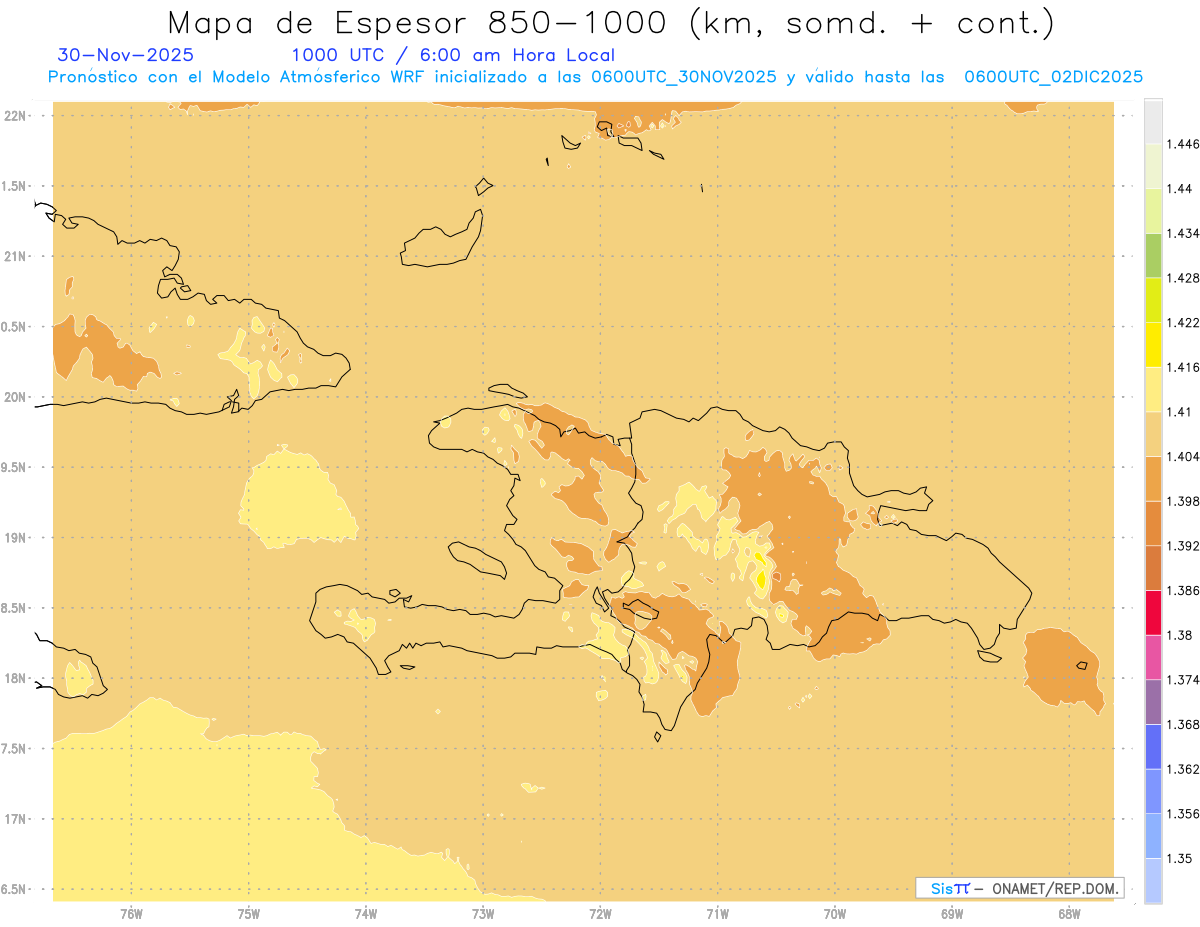
Task: Click the "76W" longitude label
Action: [x=132, y=914]
